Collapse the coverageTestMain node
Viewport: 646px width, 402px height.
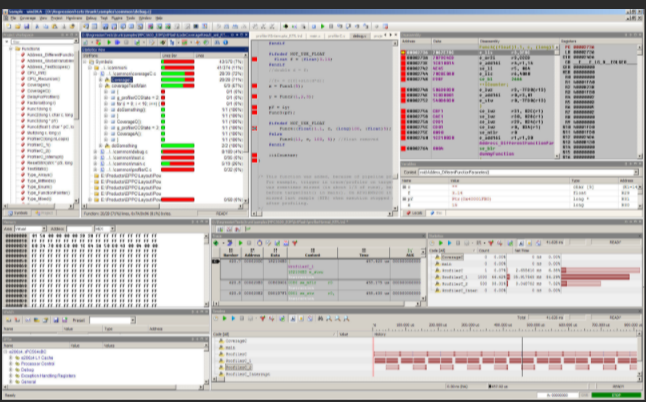pos(101,86)
